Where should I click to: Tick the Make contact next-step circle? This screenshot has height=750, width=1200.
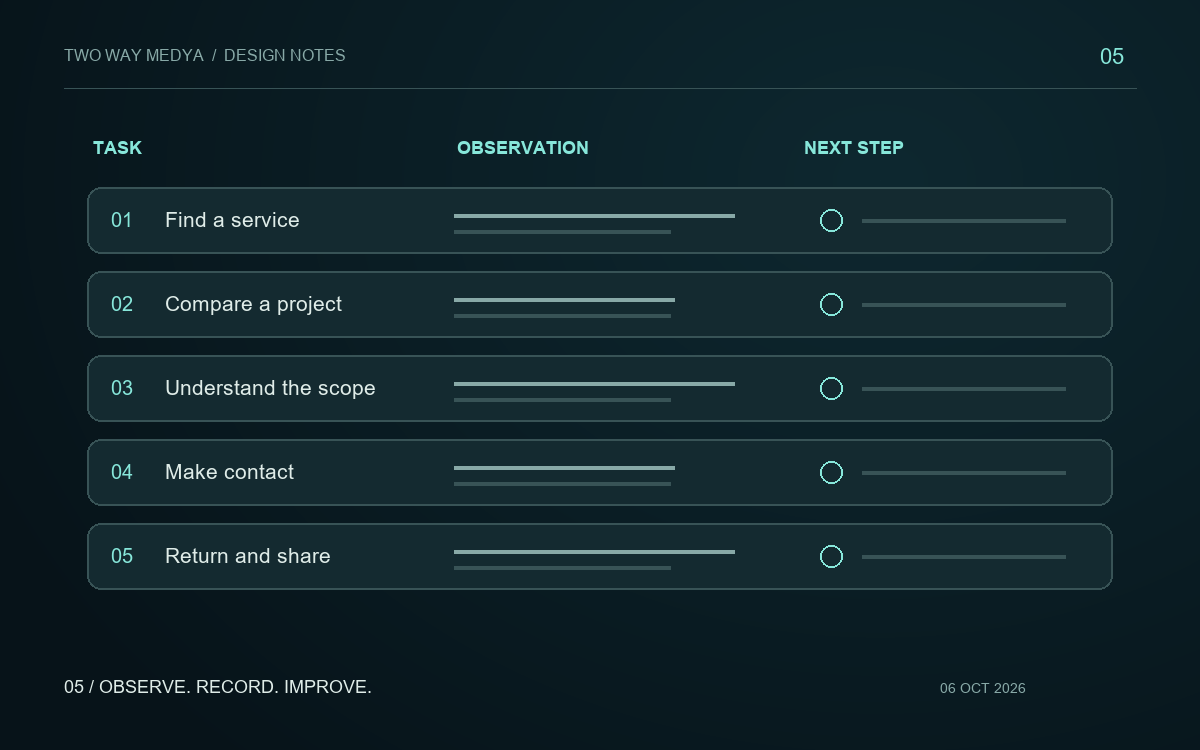tap(831, 473)
